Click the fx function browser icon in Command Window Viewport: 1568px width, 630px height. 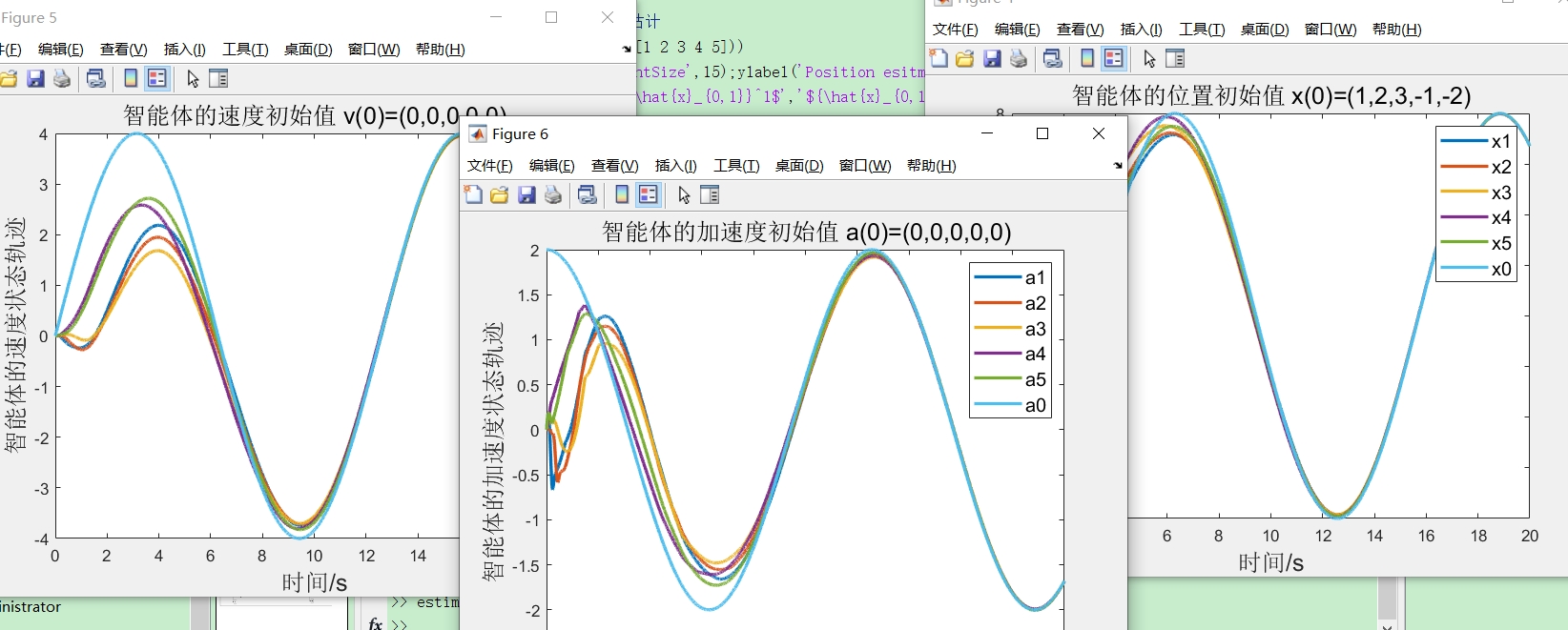click(x=376, y=623)
